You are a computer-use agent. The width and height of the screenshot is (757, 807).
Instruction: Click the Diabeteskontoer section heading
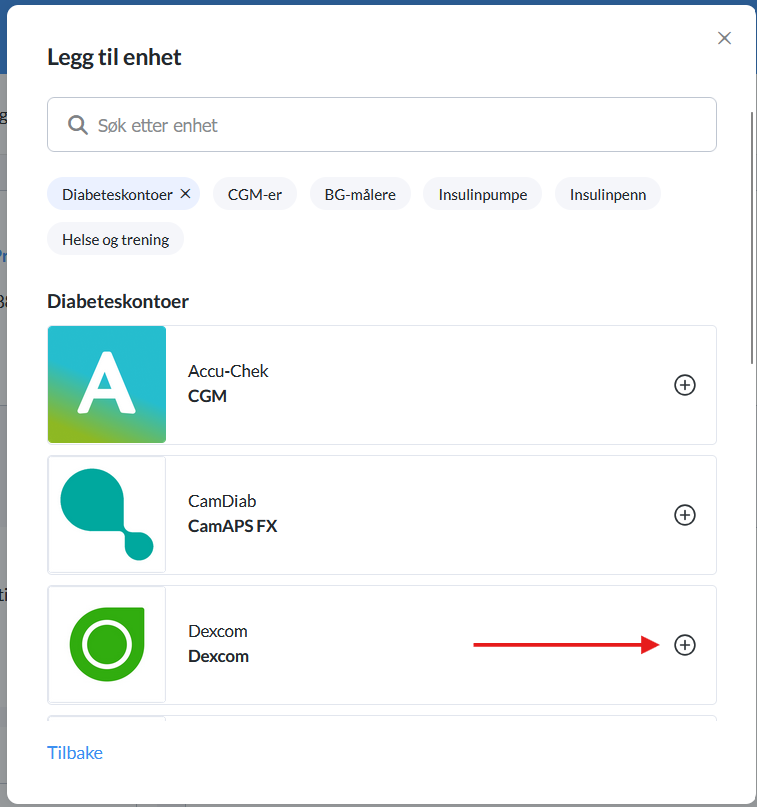(118, 301)
